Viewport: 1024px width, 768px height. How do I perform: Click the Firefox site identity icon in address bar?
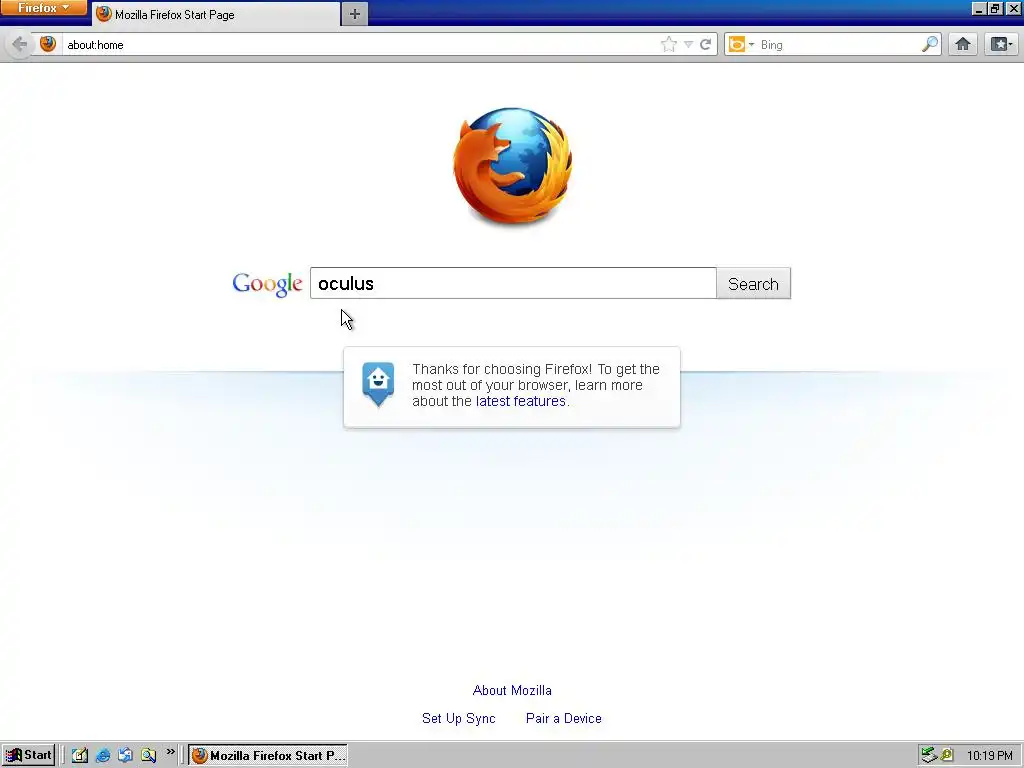48,44
